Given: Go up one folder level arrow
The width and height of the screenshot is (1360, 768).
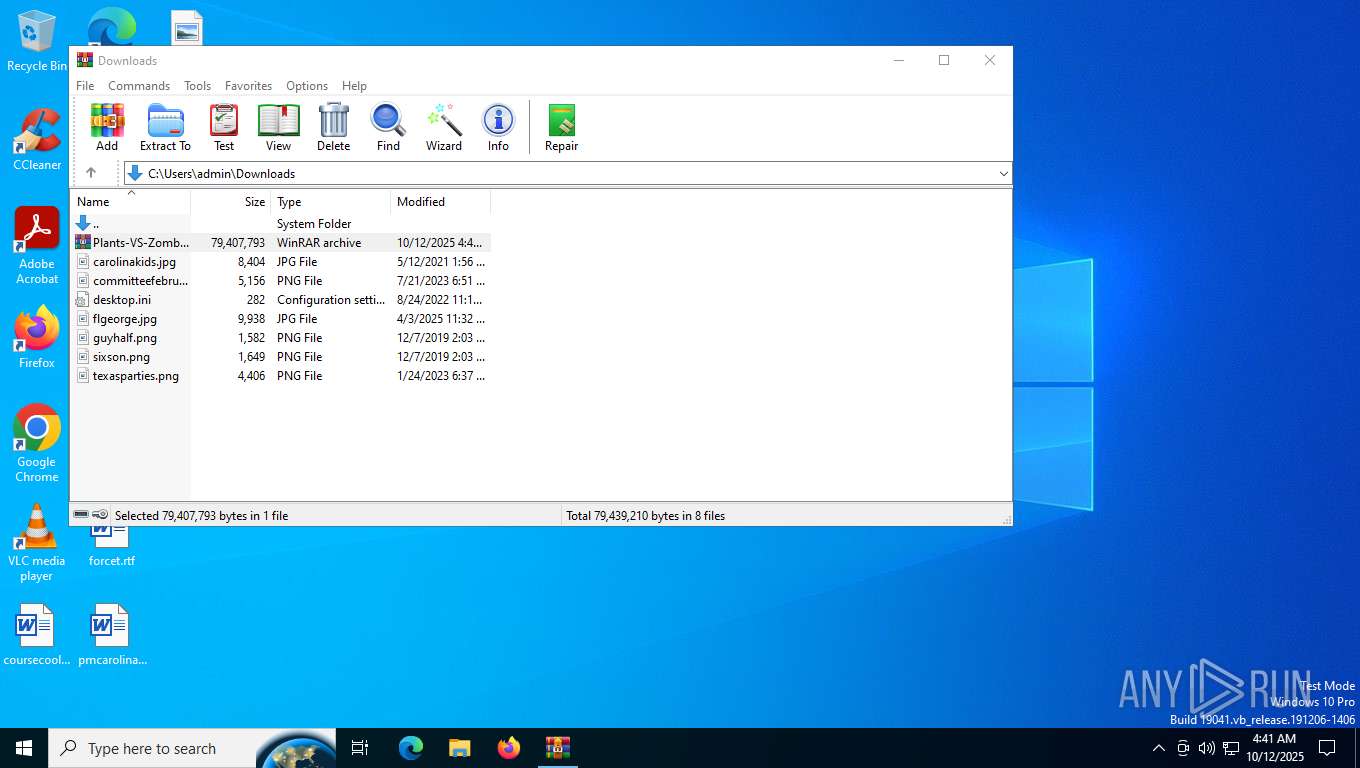Looking at the screenshot, I should tap(91, 173).
